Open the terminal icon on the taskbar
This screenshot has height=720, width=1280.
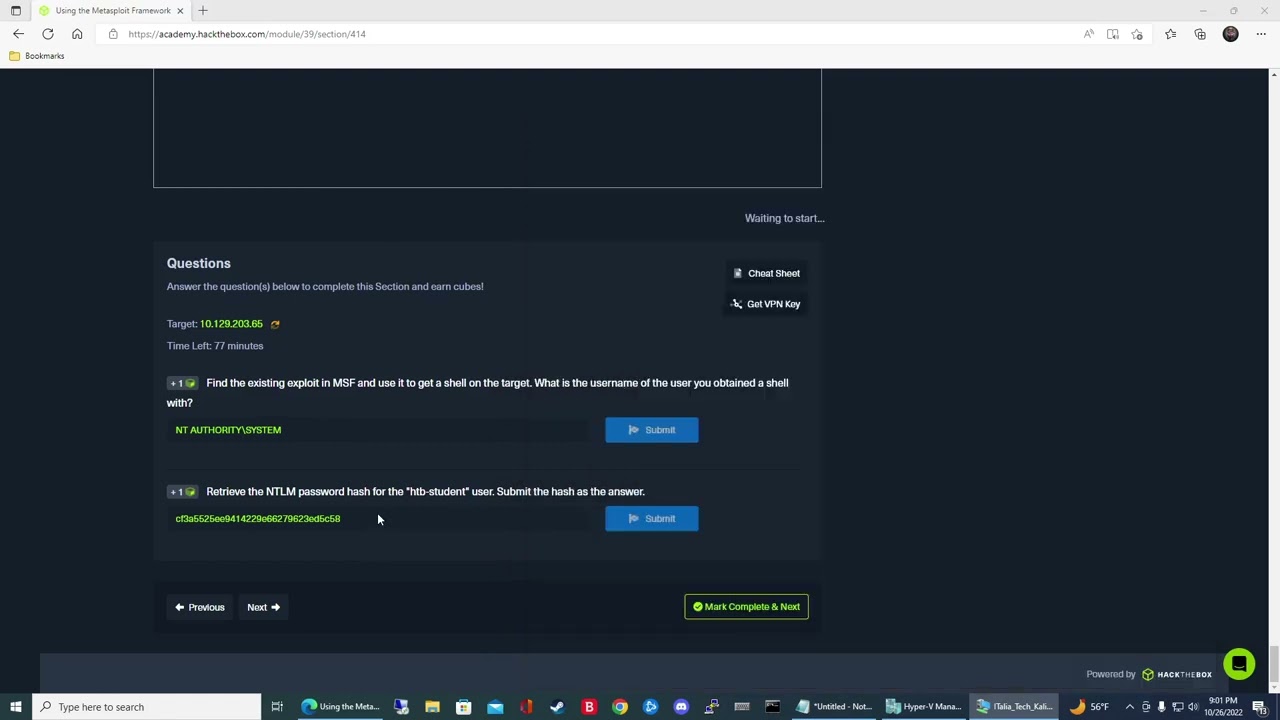(773, 707)
